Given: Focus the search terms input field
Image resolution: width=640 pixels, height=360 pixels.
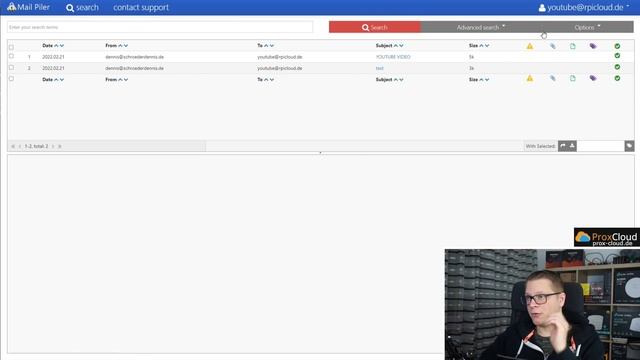Looking at the screenshot, I should click(160, 27).
